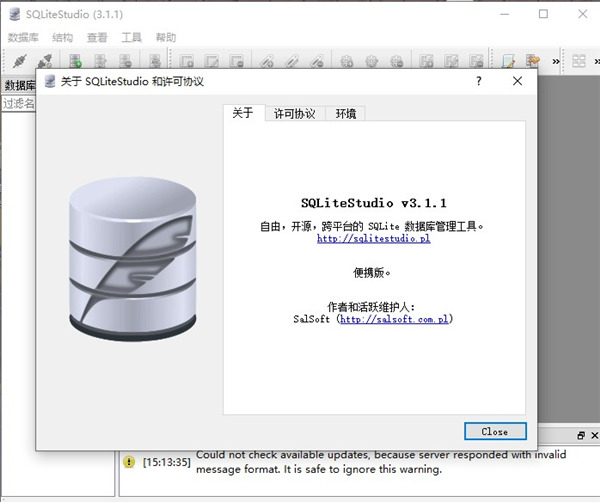This screenshot has width=600, height=502.
Task: Open the http://salsoft.com.pl link
Action: (x=395, y=319)
